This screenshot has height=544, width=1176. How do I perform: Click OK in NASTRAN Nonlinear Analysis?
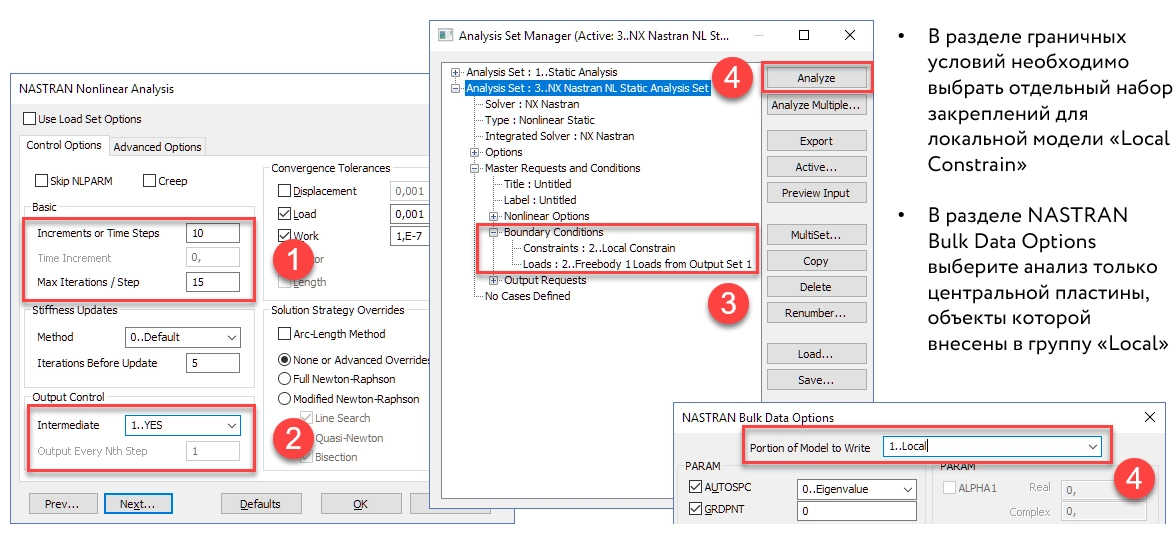[x=361, y=503]
